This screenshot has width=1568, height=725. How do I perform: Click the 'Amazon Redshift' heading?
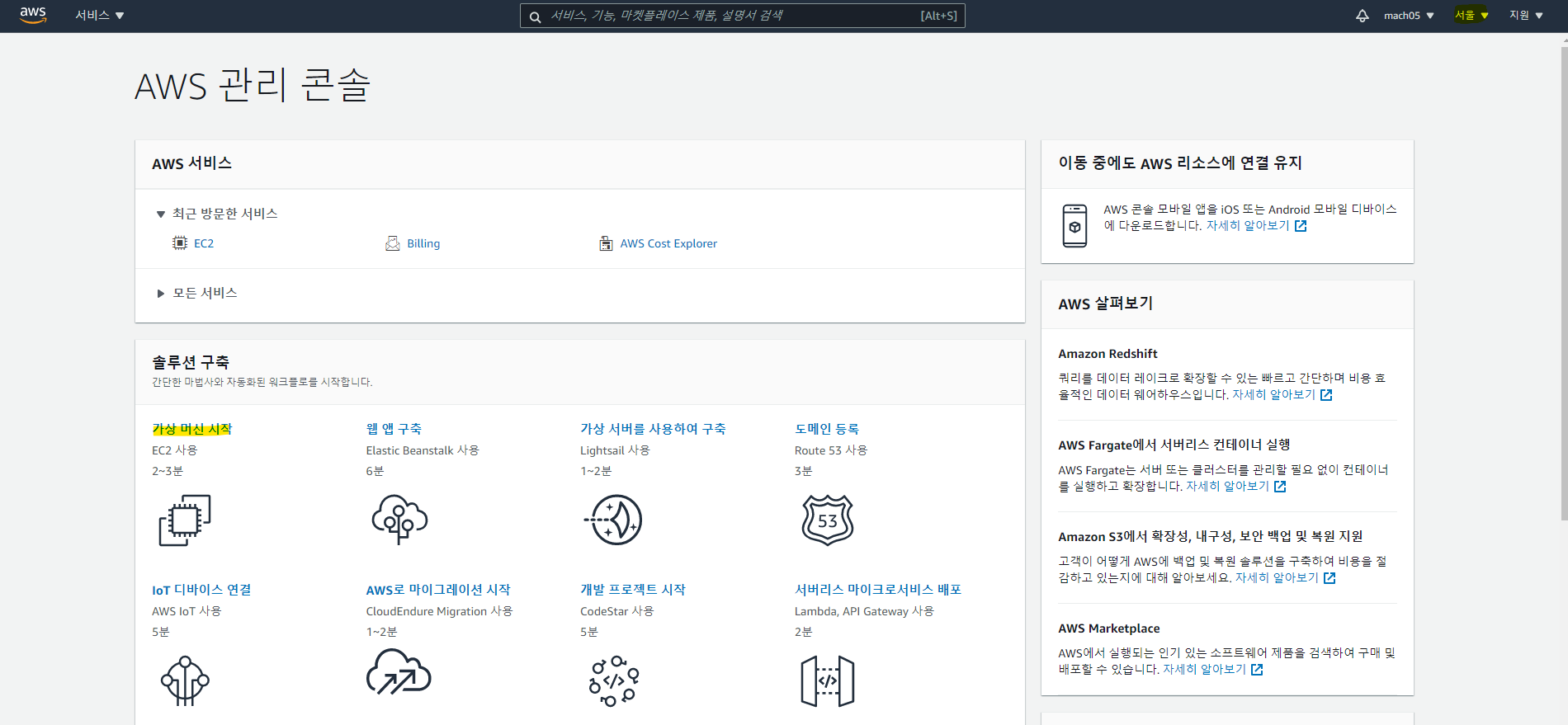pyautogui.click(x=1108, y=354)
